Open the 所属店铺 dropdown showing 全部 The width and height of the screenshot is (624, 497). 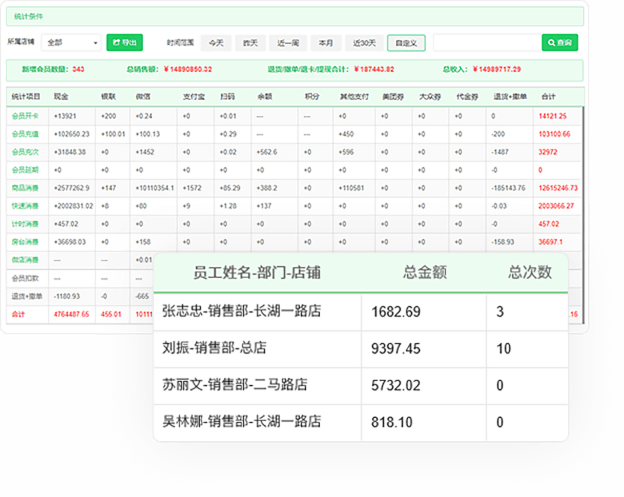[71, 43]
